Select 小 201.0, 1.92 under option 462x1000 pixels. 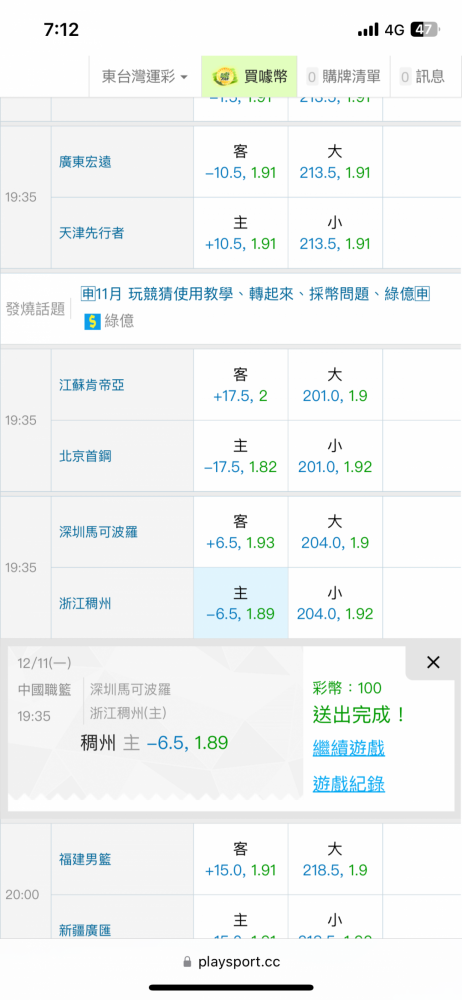(335, 456)
